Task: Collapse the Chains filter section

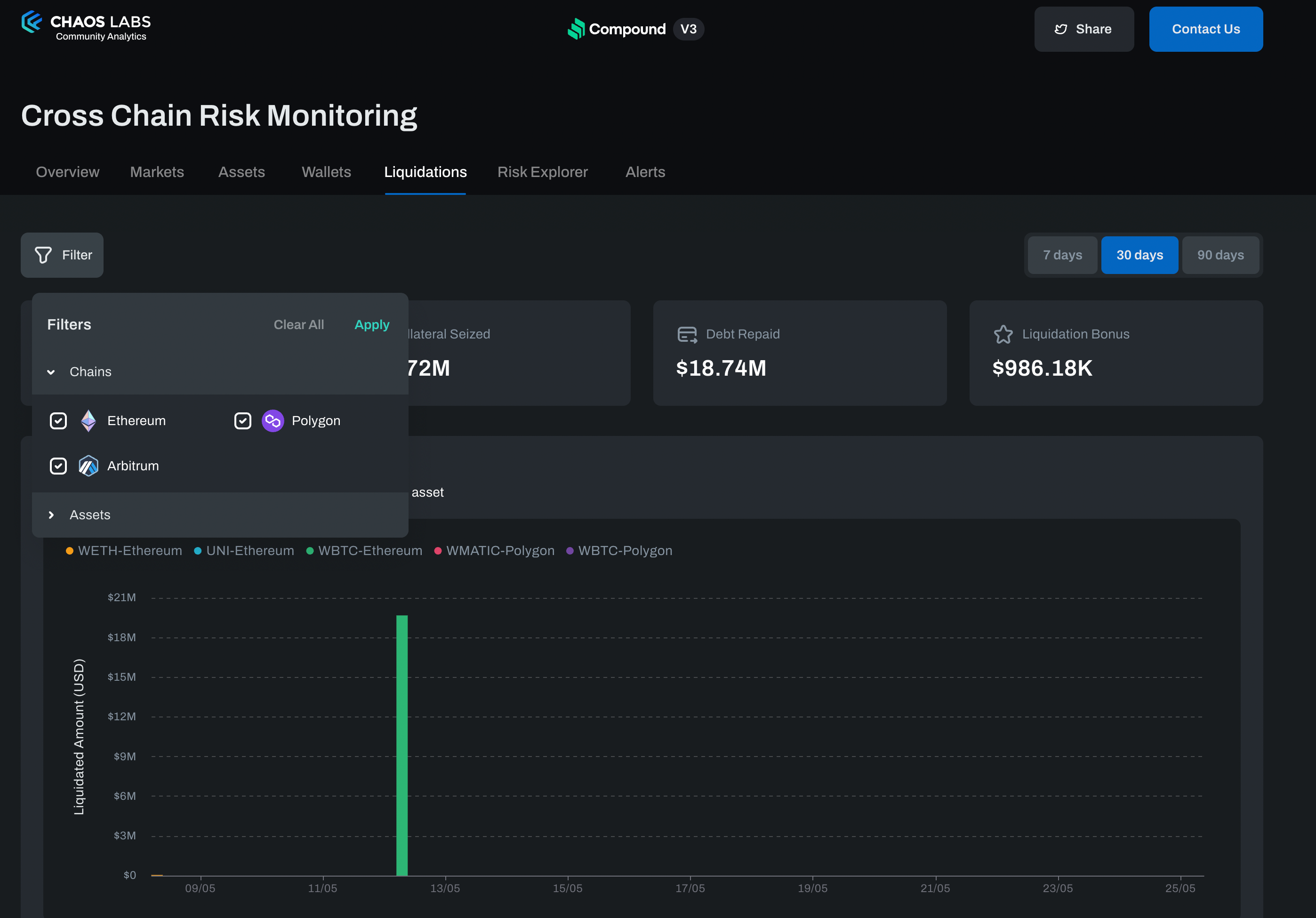Action: (52, 372)
